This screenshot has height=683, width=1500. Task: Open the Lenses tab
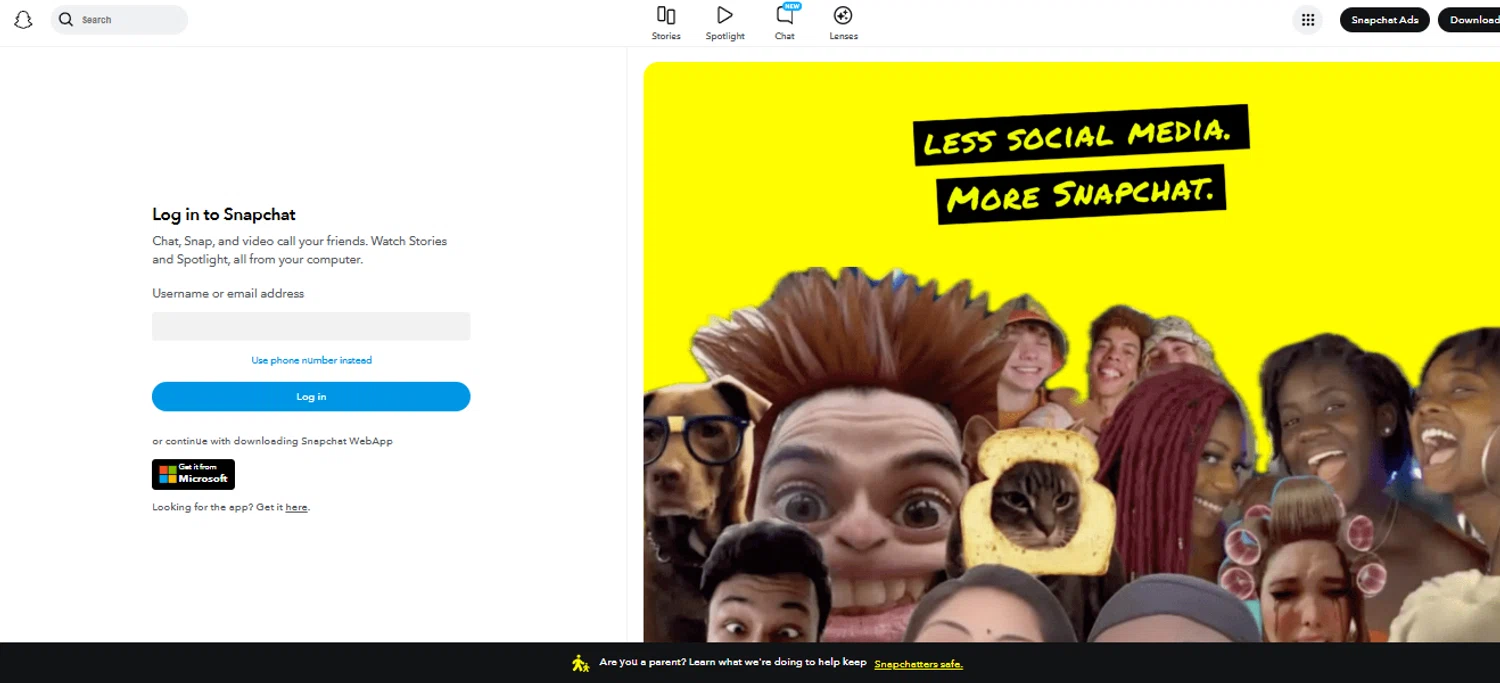coord(843,23)
